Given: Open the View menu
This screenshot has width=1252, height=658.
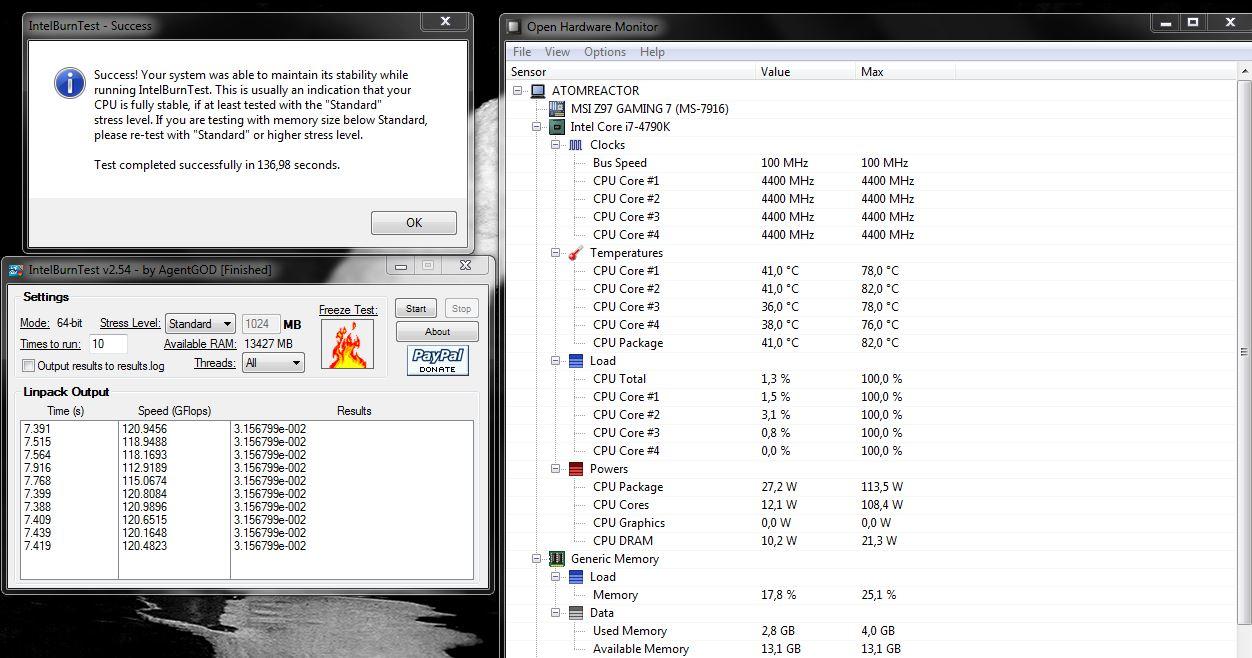Looking at the screenshot, I should [x=558, y=52].
